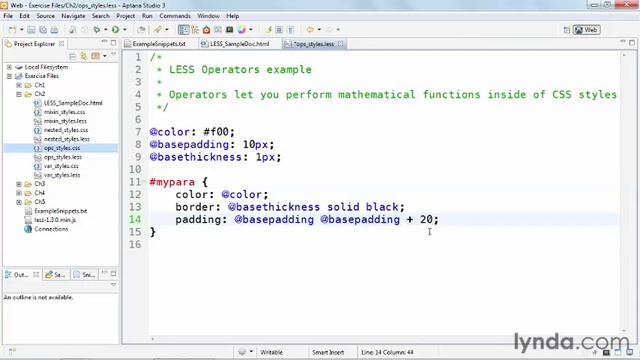640x360 pixels.
Task: Maximize the Project Explorer panel
Action: pyautogui.click(x=113, y=42)
